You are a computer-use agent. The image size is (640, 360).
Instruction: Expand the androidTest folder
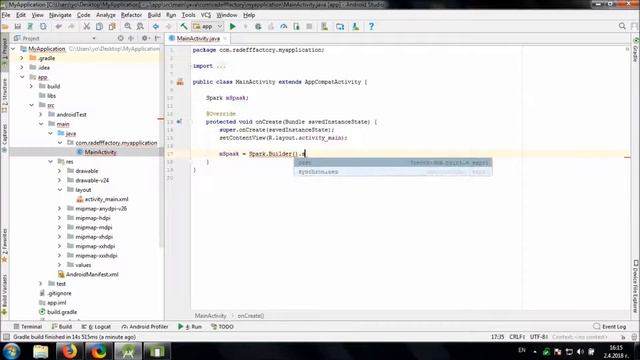point(41,114)
